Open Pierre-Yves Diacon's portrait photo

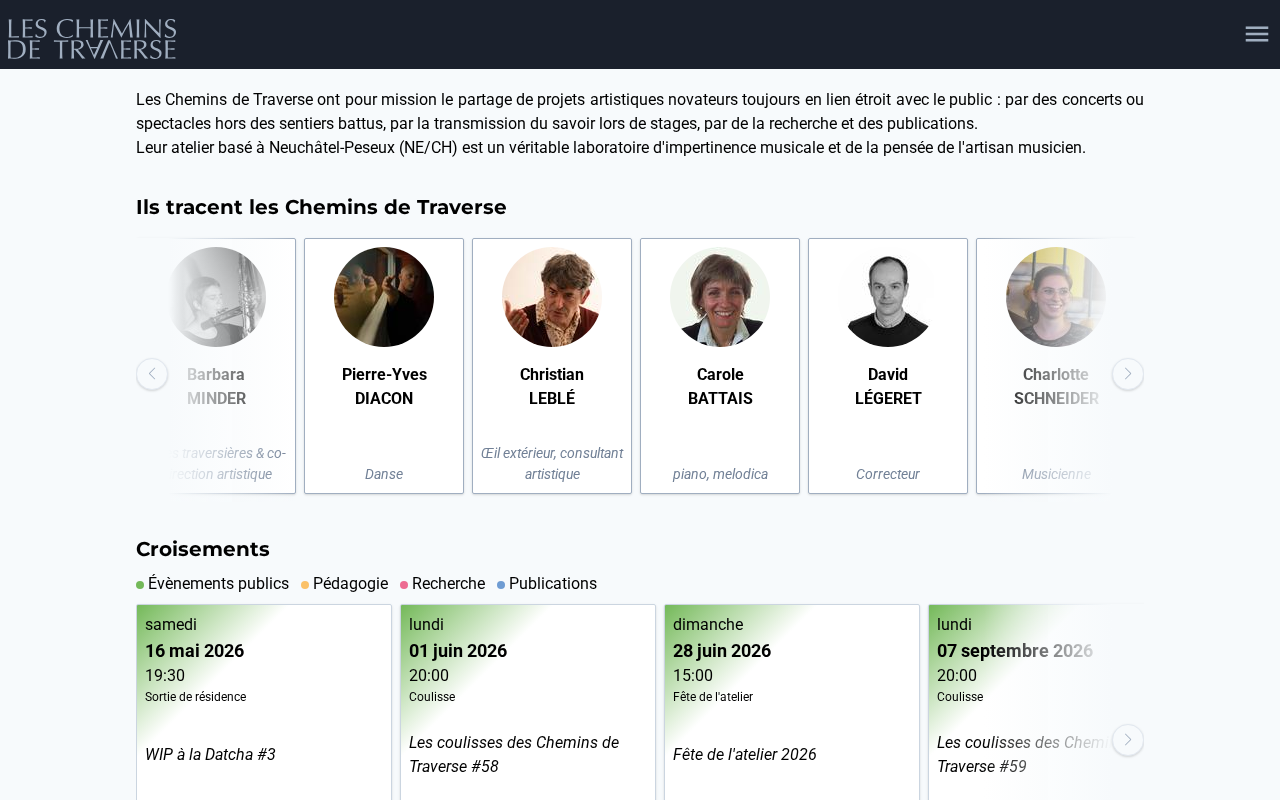tap(384, 297)
